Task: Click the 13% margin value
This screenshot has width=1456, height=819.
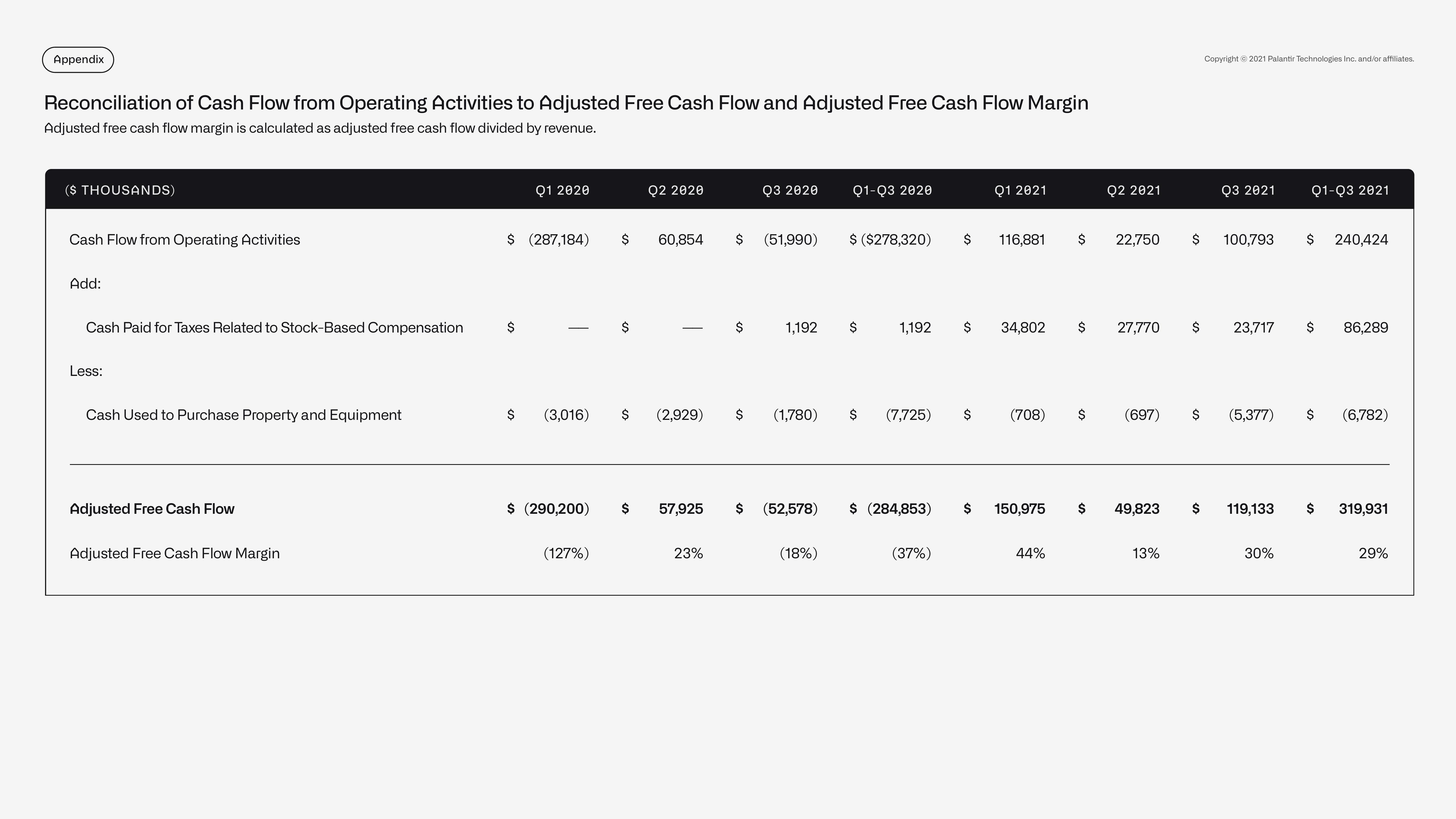Action: click(1146, 553)
